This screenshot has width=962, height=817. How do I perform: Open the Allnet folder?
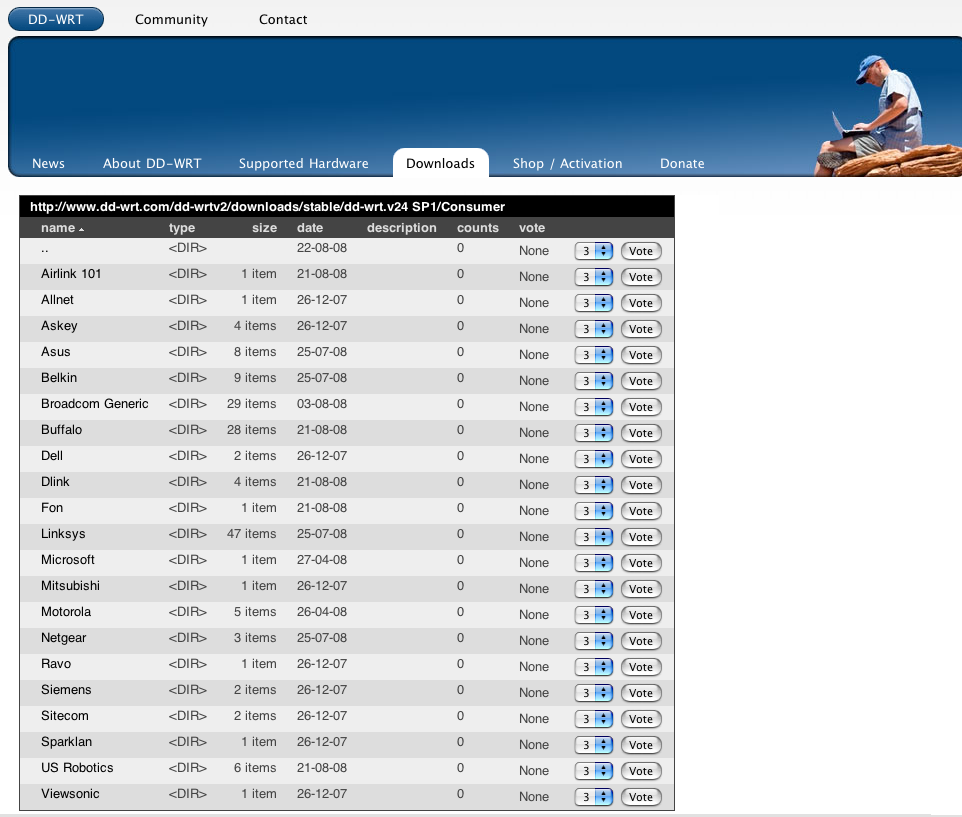pos(57,300)
